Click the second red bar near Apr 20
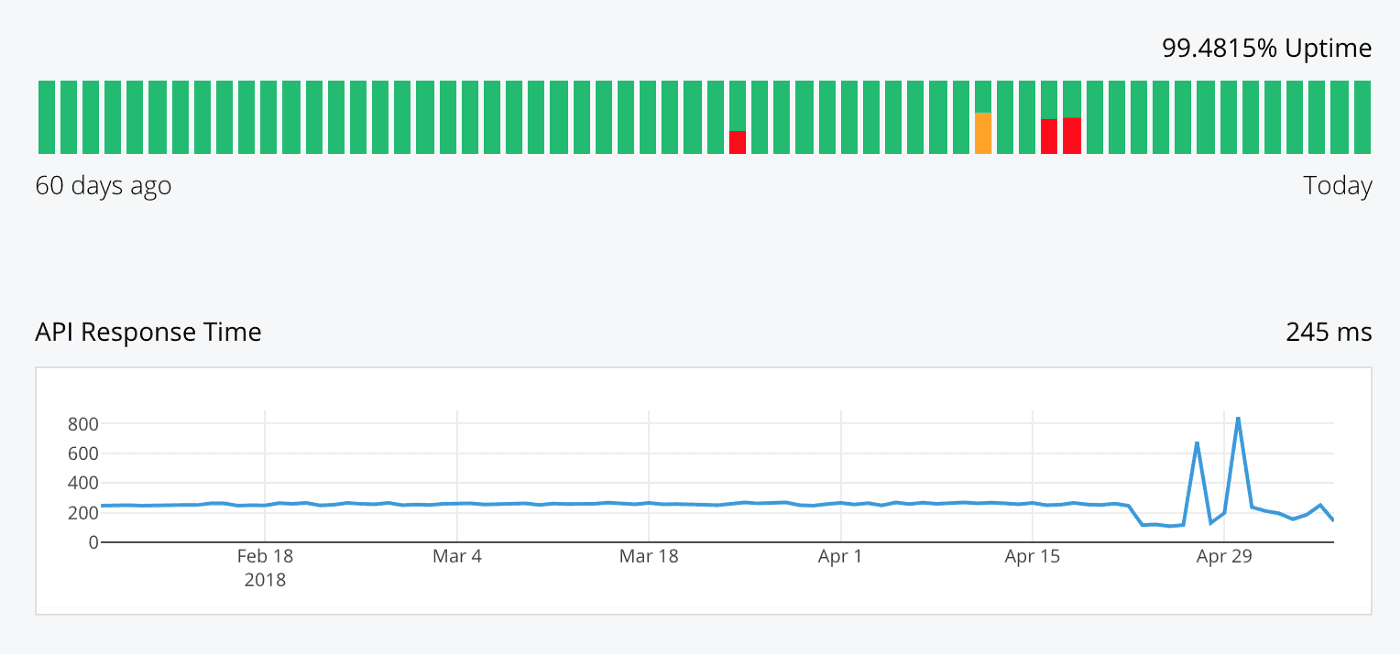 point(1070,137)
